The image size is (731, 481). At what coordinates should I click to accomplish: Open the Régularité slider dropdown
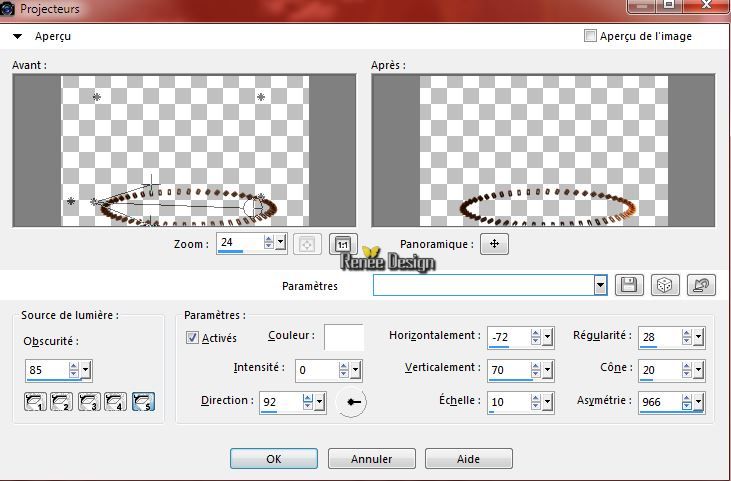(698, 337)
